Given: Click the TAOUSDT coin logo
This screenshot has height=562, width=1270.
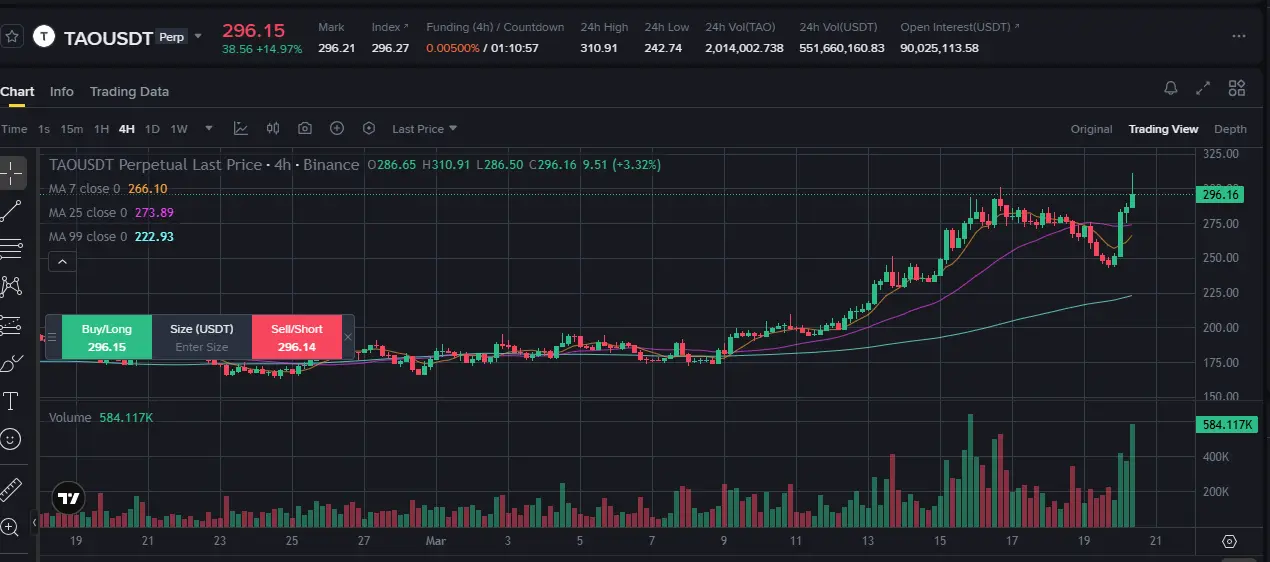Looking at the screenshot, I should 44,37.
